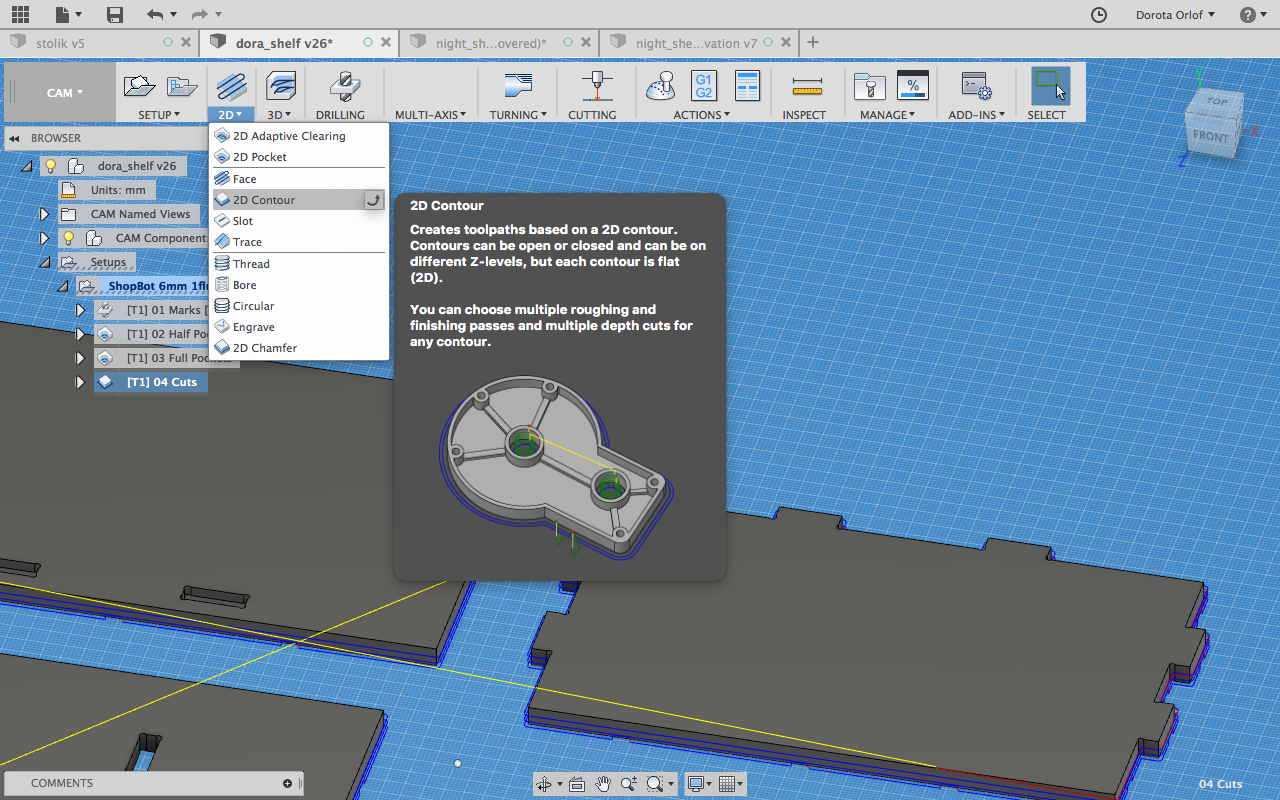Click the Save icon in top bar

115,15
